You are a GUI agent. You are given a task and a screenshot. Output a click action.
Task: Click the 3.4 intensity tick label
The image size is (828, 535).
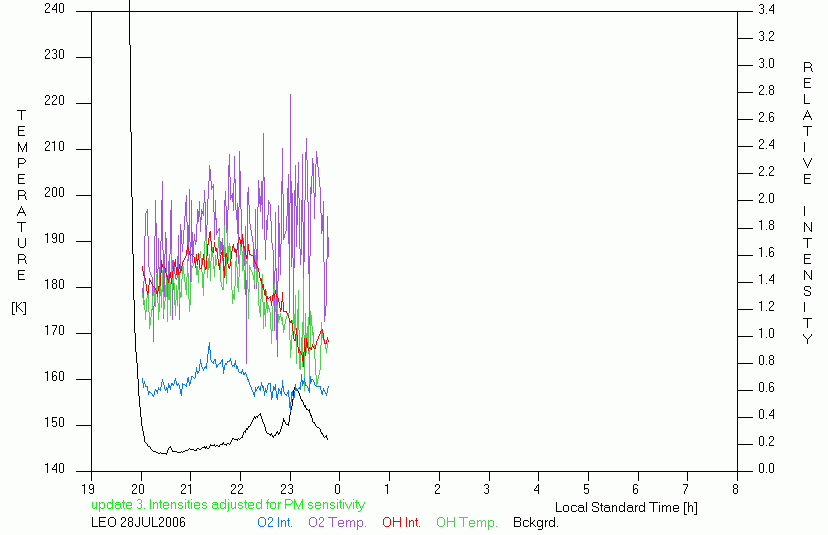point(766,10)
